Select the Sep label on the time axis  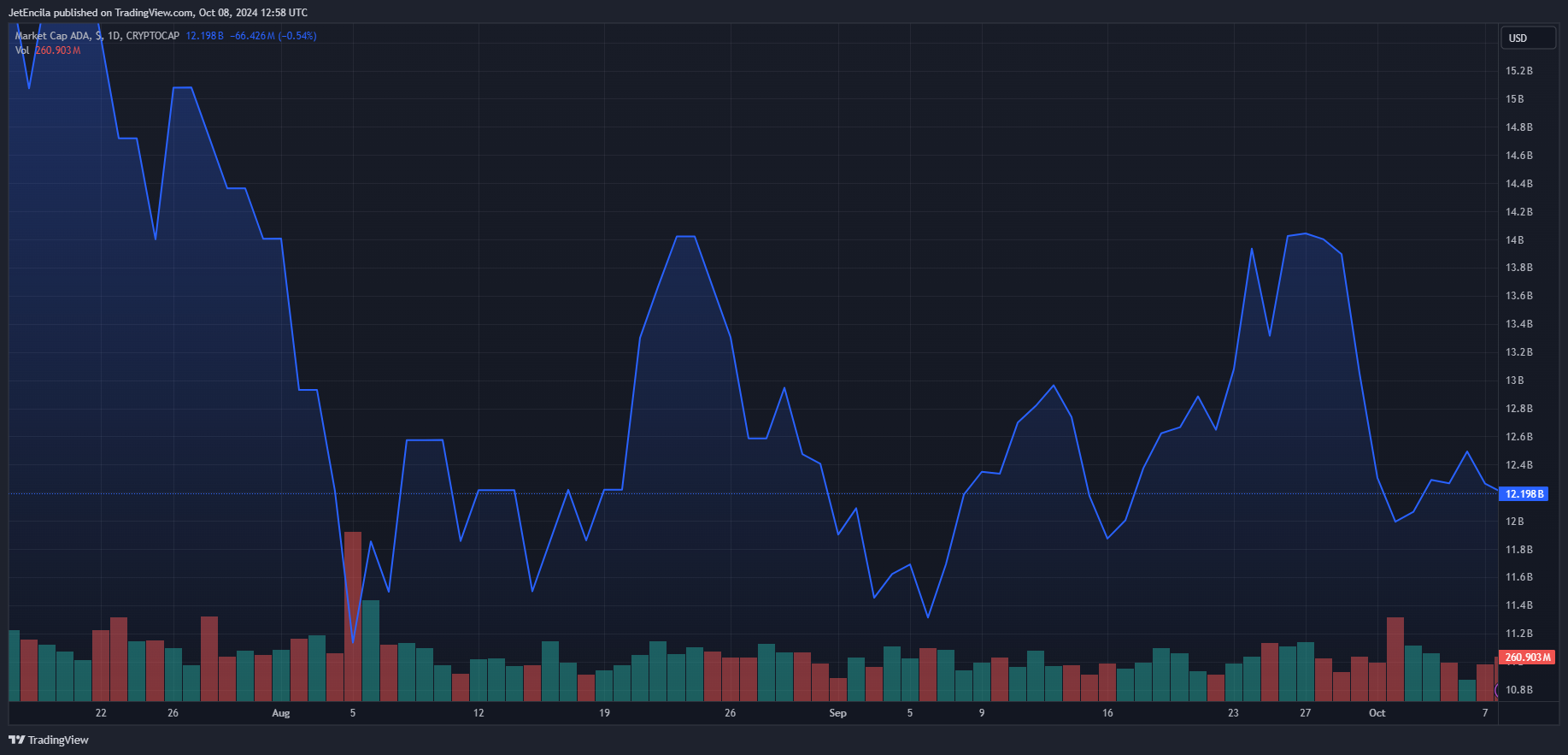[837, 713]
